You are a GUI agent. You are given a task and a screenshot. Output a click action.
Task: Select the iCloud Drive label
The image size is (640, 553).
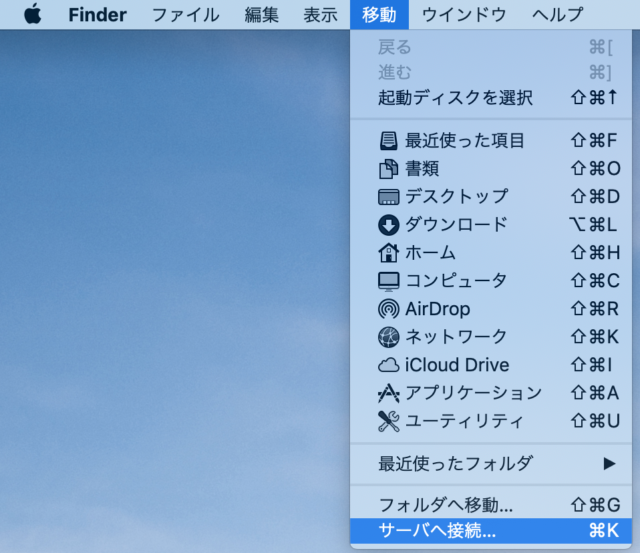[457, 365]
